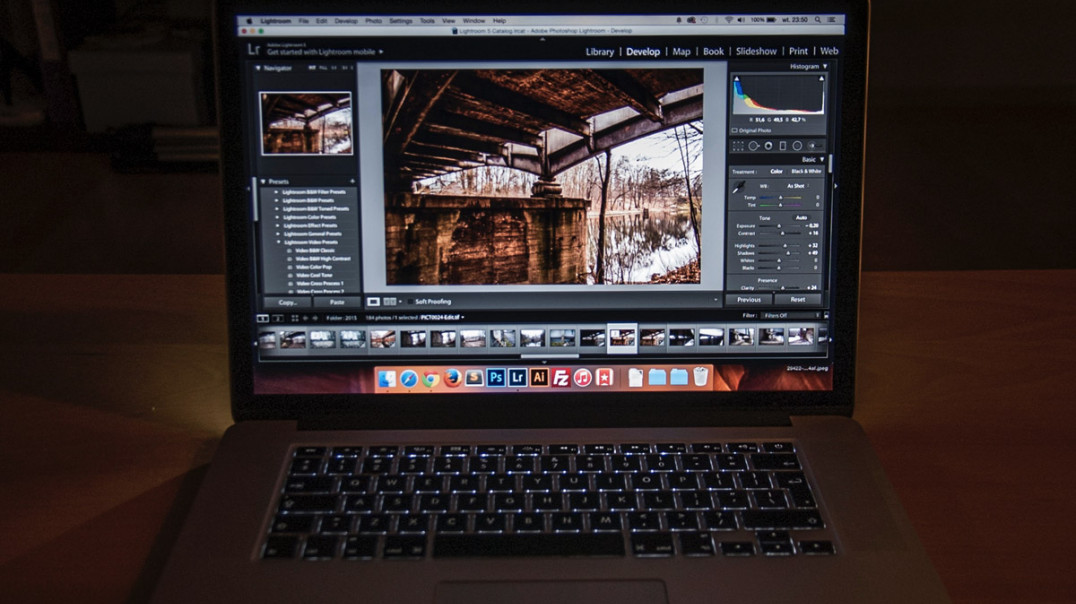
Task: Pick the White Balance eyedropper tool
Action: (x=739, y=187)
